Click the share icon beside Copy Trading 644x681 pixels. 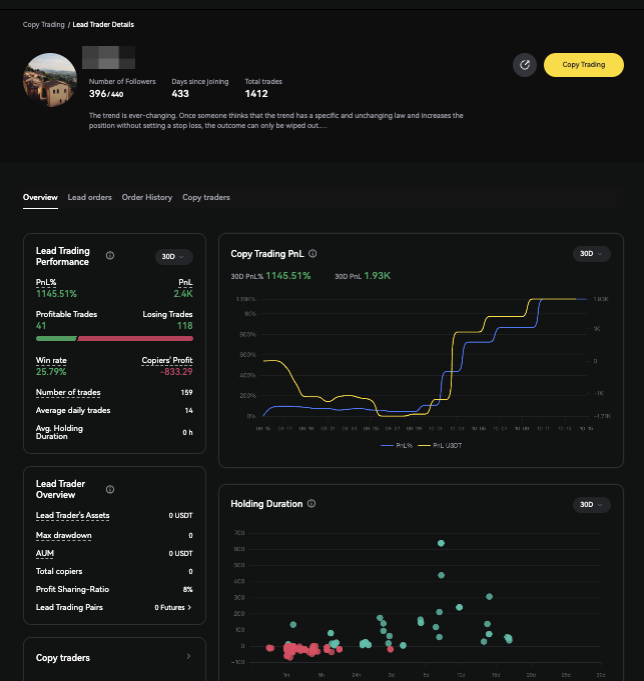[525, 65]
